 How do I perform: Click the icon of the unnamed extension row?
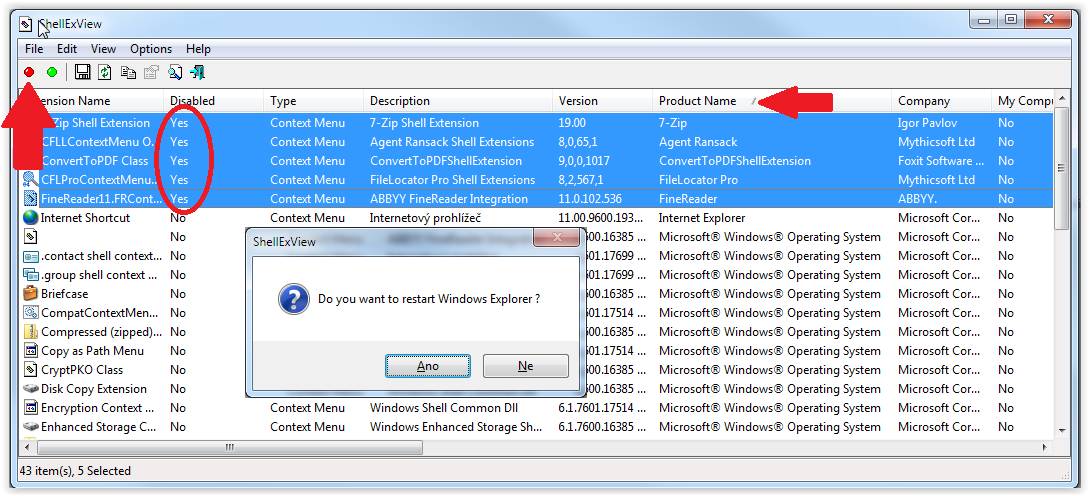[31, 237]
